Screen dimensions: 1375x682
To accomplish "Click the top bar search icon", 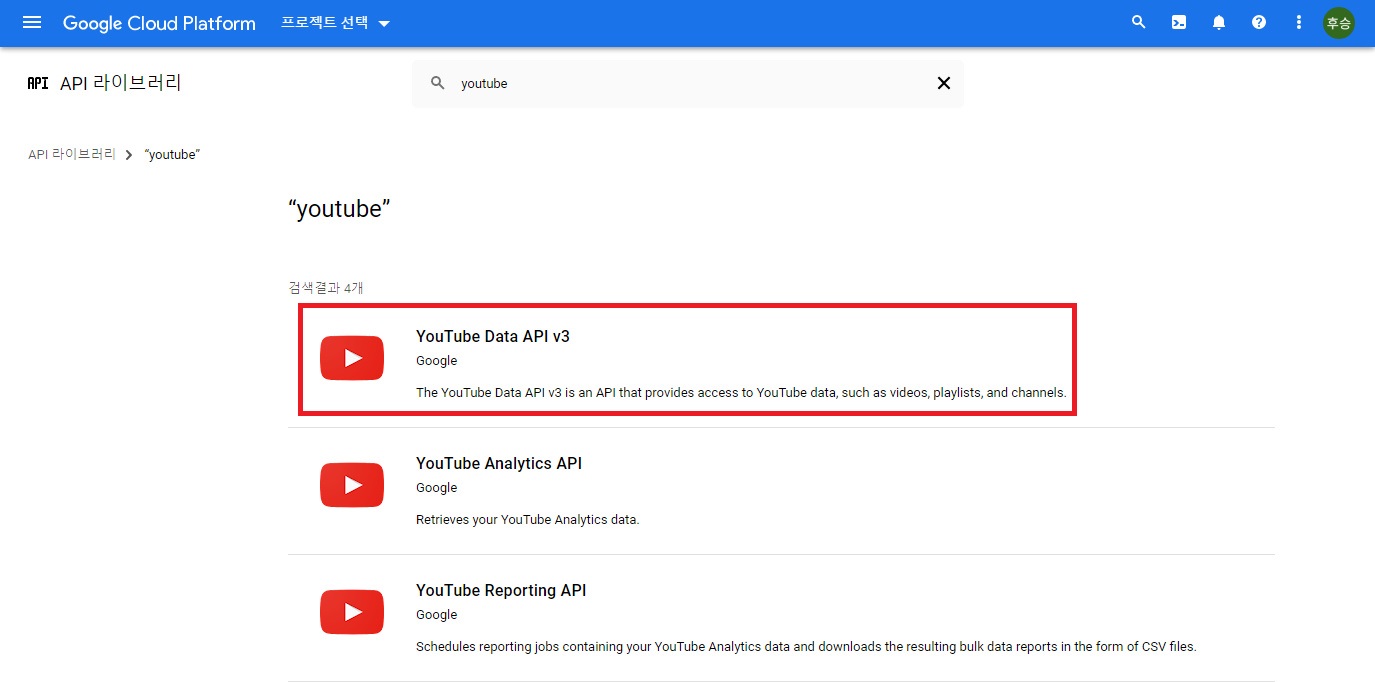I will pos(1138,22).
